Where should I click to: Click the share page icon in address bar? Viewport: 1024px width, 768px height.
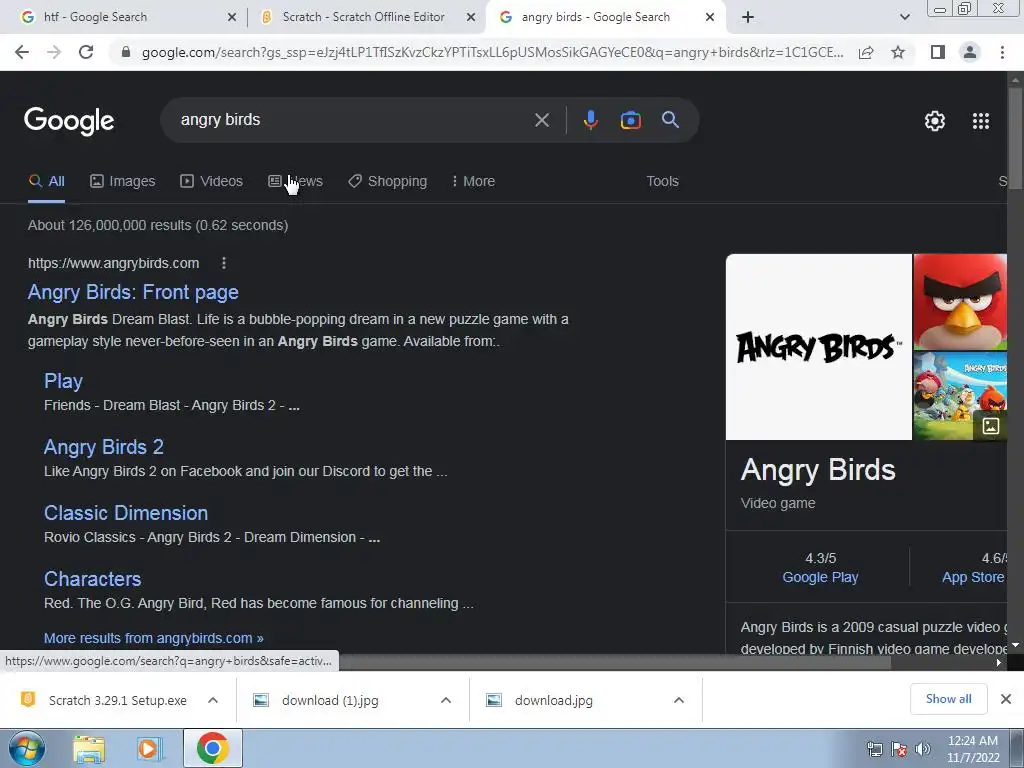point(866,52)
